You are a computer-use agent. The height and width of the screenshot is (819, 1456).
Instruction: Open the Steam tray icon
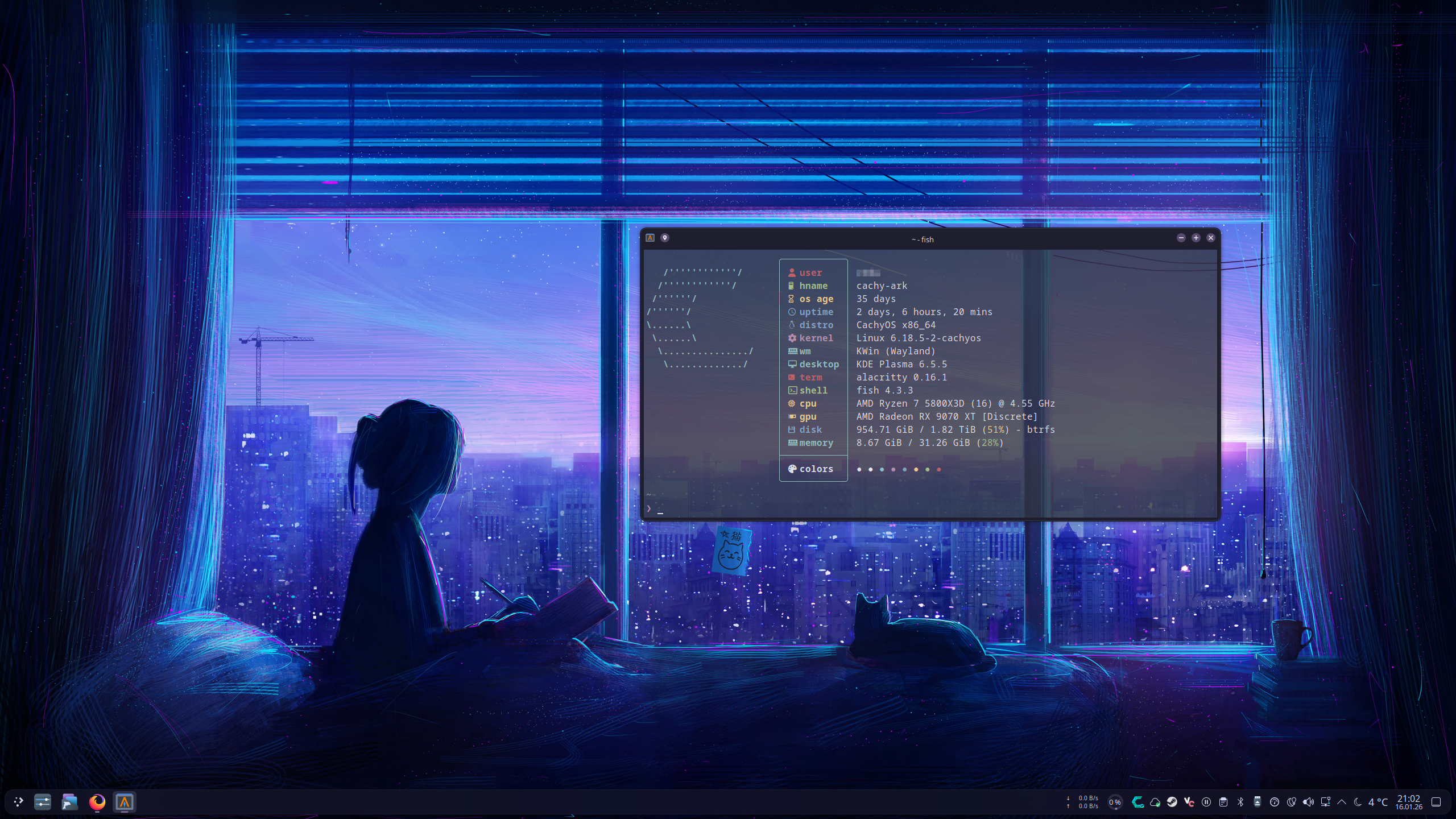click(x=1172, y=802)
